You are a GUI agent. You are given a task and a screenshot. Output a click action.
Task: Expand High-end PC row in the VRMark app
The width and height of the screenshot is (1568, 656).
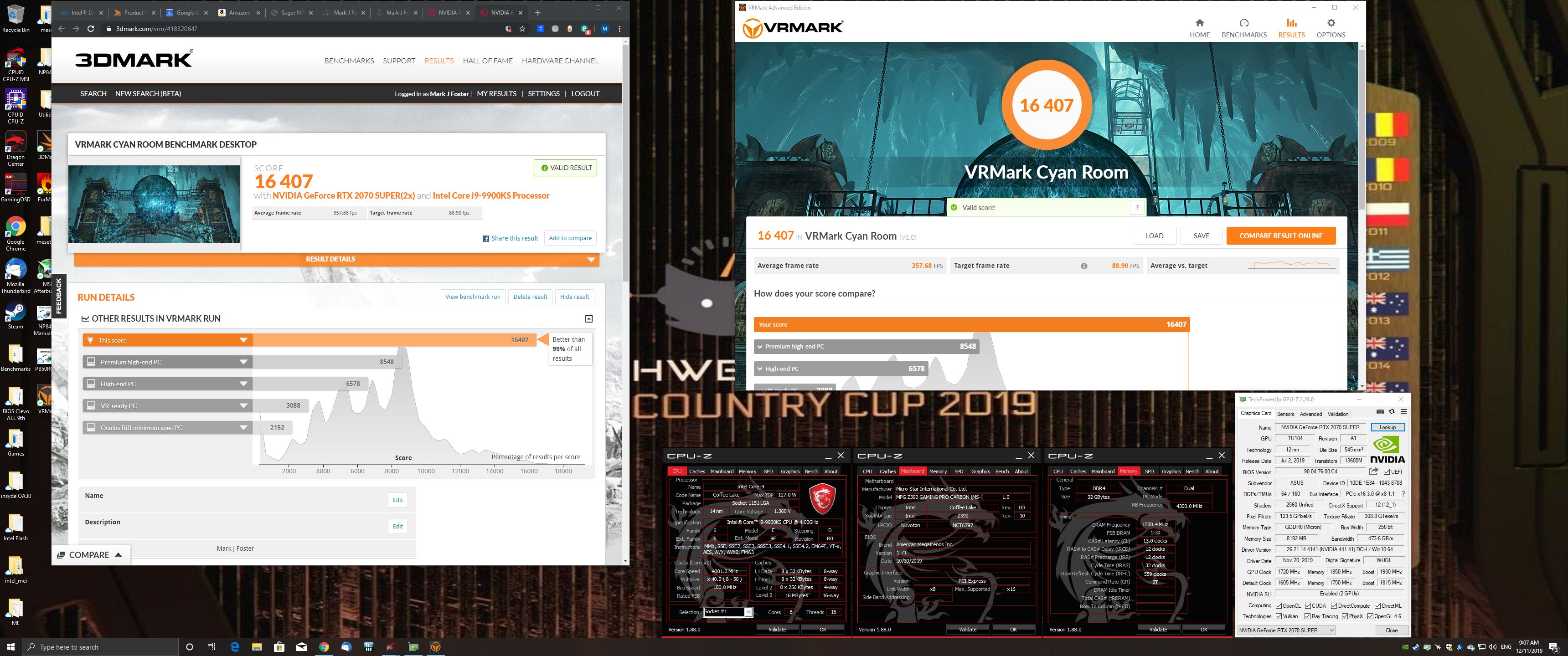(760, 369)
